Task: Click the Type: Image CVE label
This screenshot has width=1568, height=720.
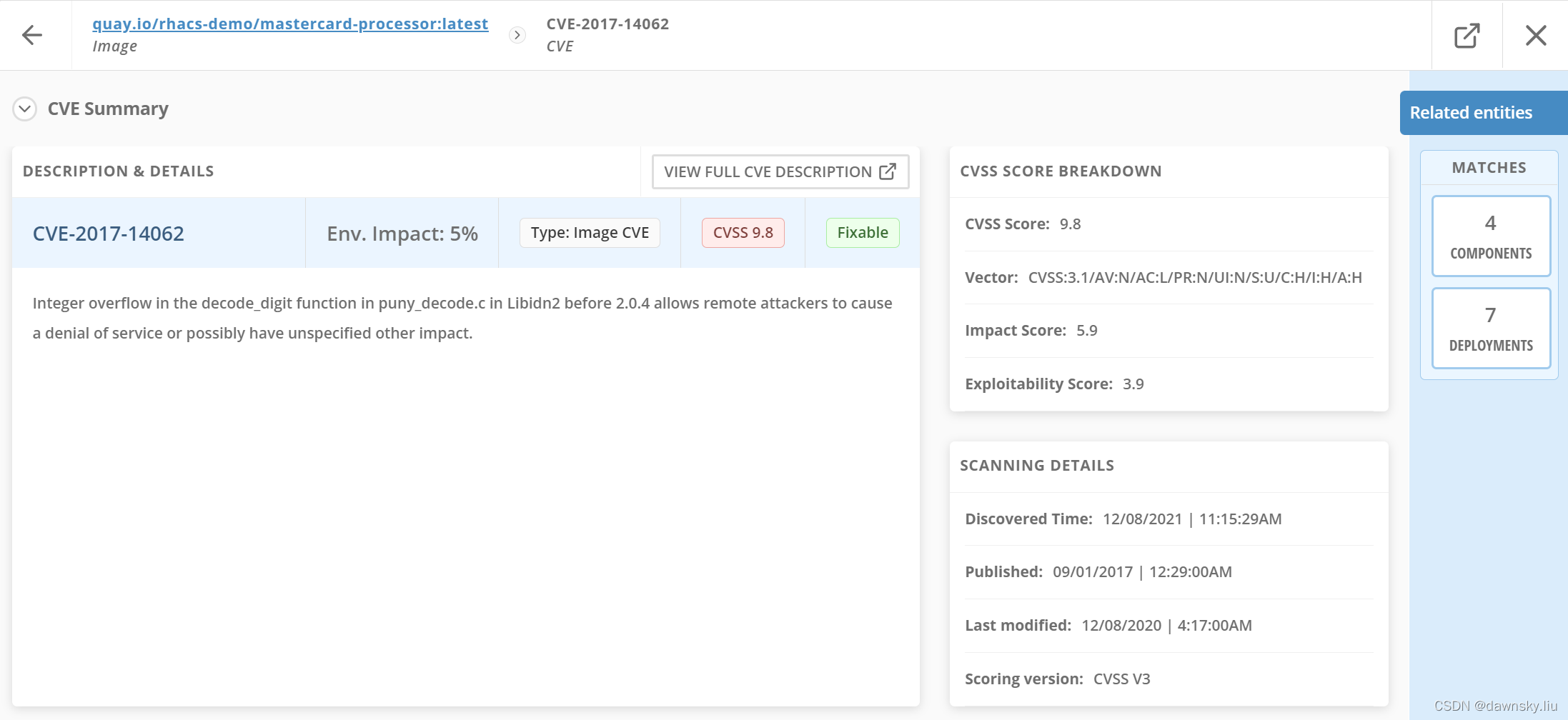Action: point(590,233)
